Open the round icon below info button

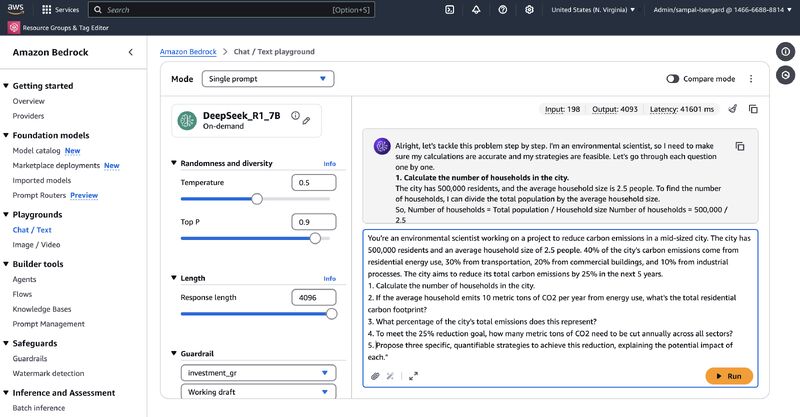coord(786,75)
